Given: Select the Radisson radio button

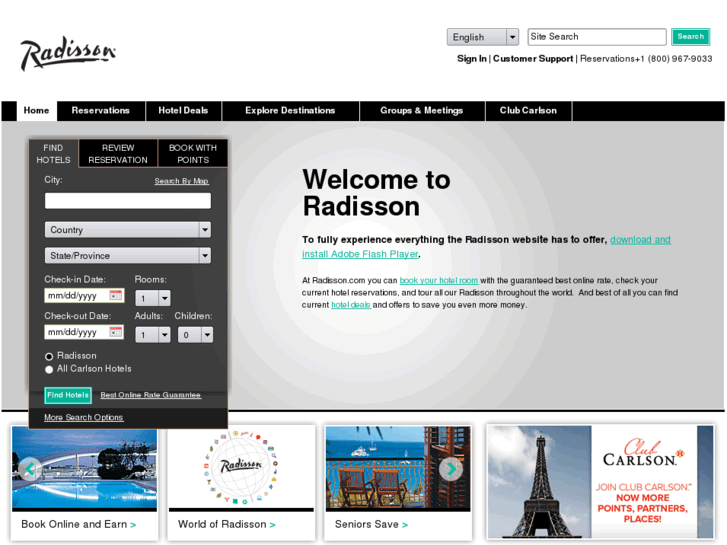Looking at the screenshot, I should point(49,356).
